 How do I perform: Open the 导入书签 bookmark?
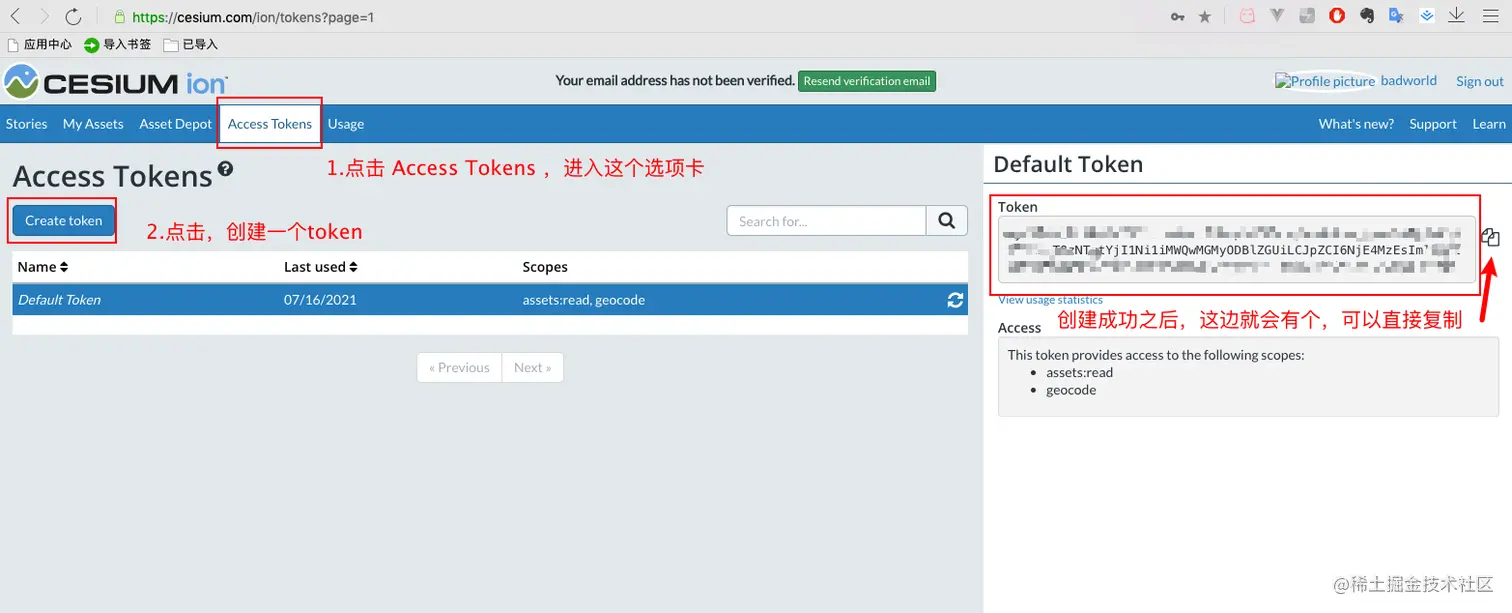[x=118, y=45]
